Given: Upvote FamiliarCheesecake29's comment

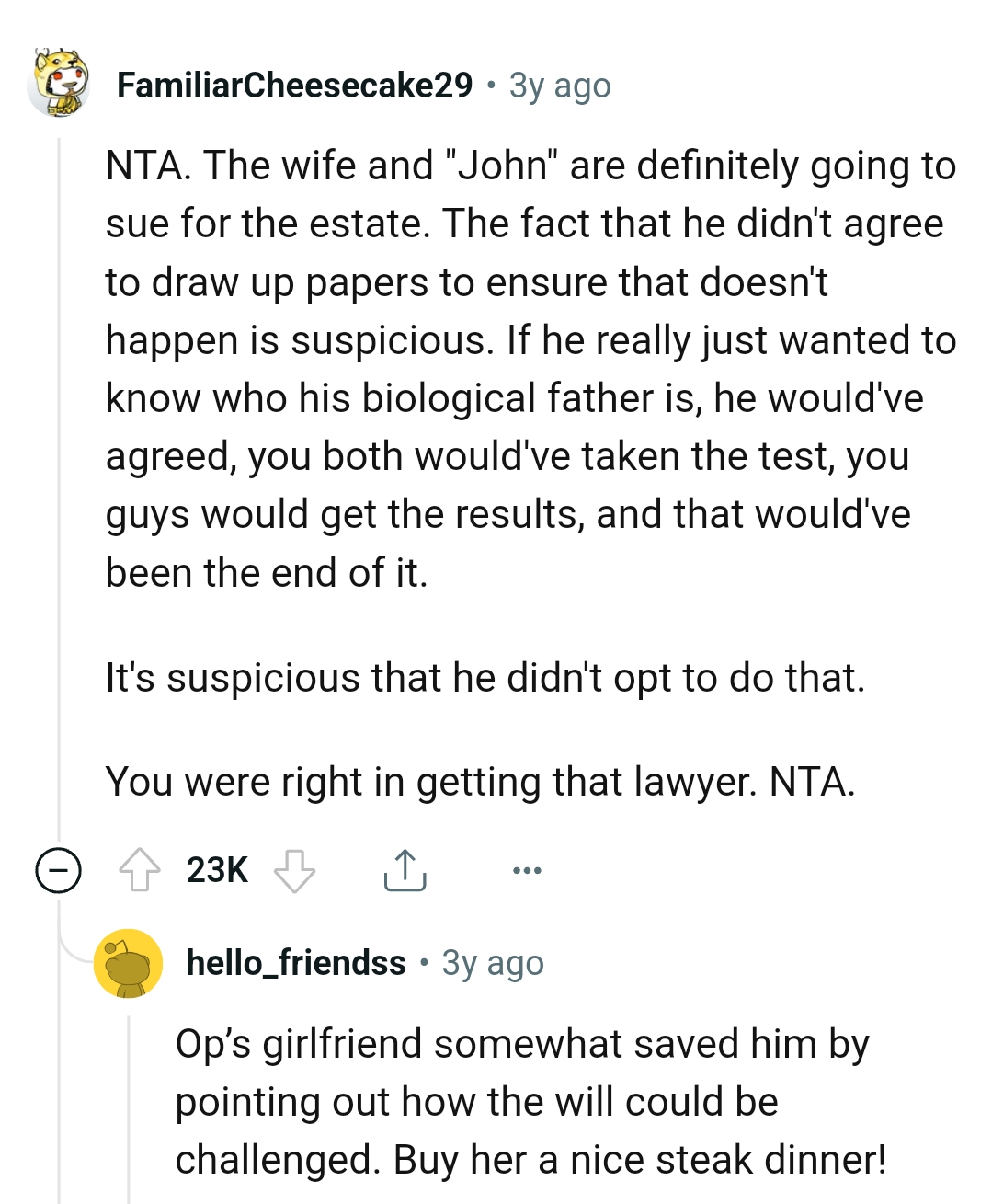Looking at the screenshot, I should tap(140, 869).
